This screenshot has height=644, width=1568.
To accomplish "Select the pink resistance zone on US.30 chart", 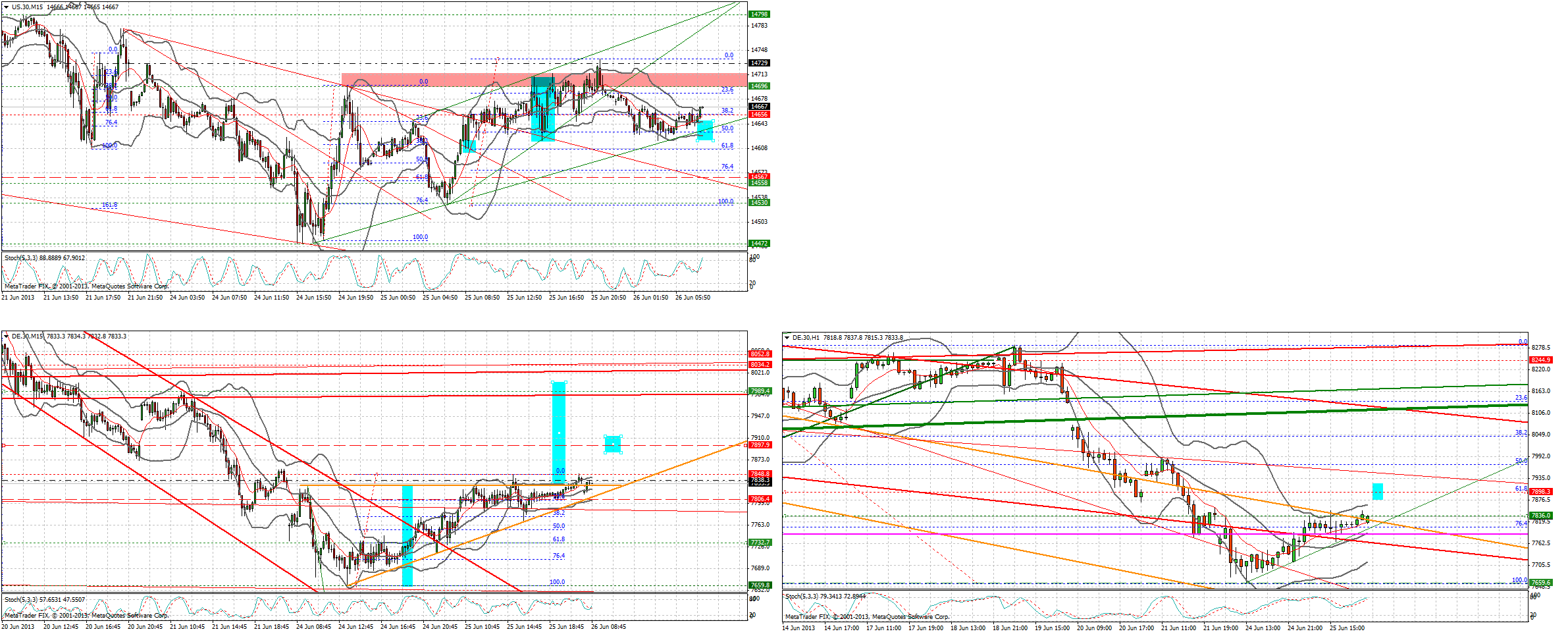I will pyautogui.click(x=544, y=80).
